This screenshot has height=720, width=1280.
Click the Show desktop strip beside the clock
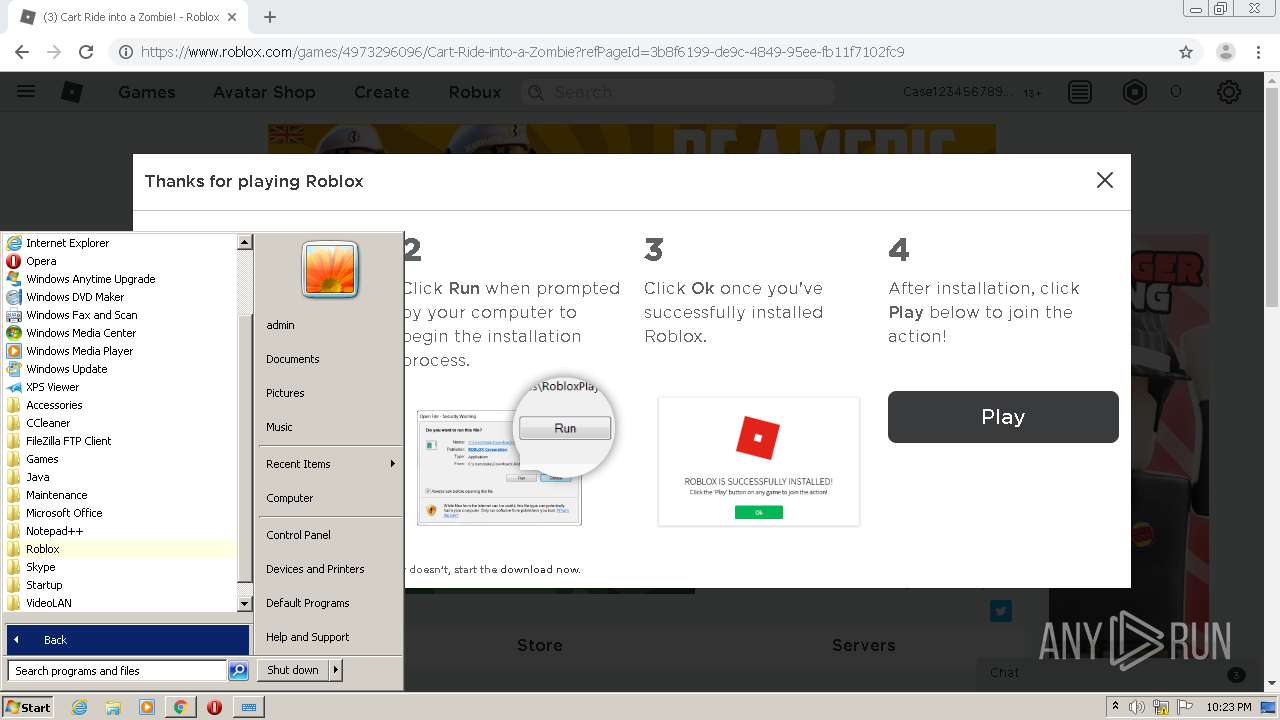coord(1270,707)
